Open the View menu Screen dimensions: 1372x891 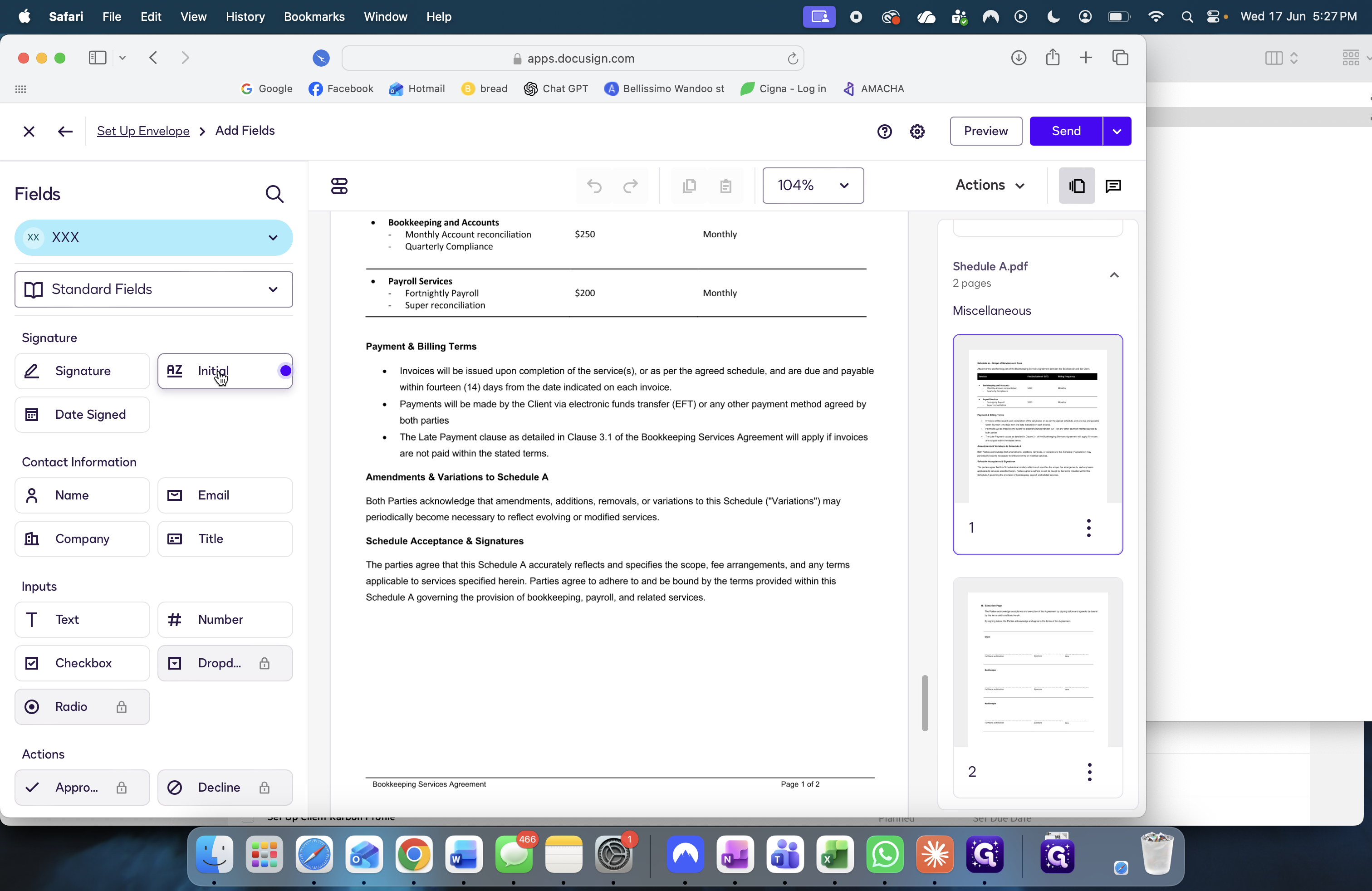(193, 17)
